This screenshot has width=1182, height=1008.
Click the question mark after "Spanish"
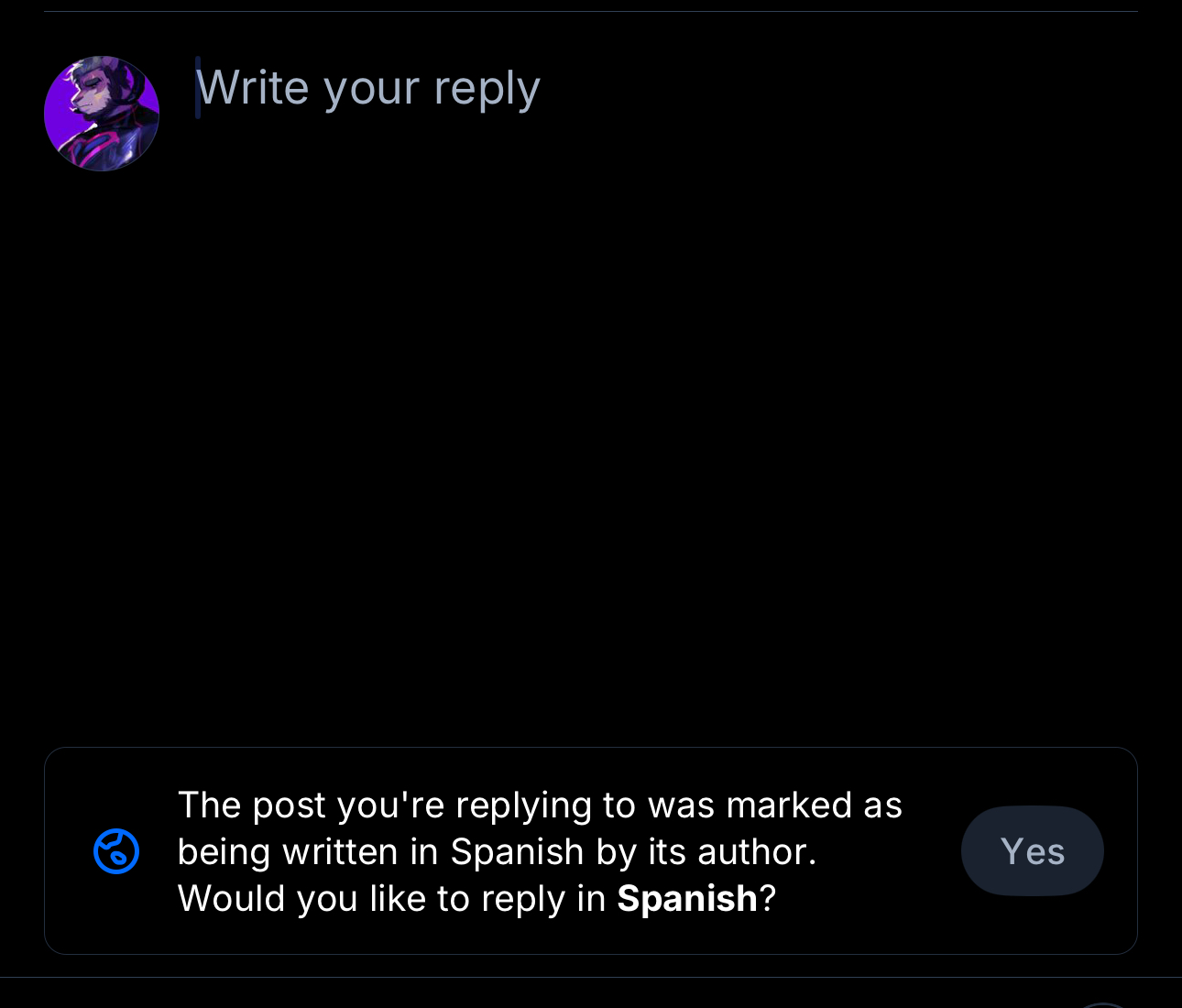(768, 899)
